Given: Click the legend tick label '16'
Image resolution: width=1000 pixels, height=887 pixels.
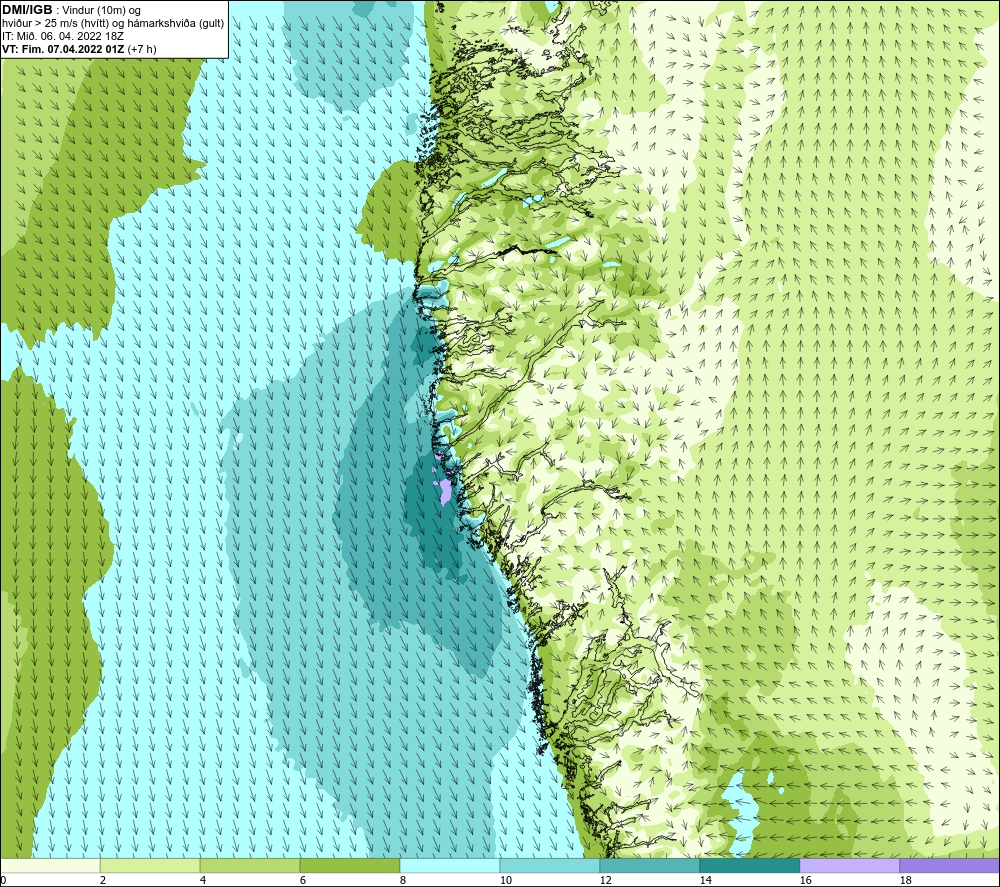Looking at the screenshot, I should pyautogui.click(x=805, y=881).
